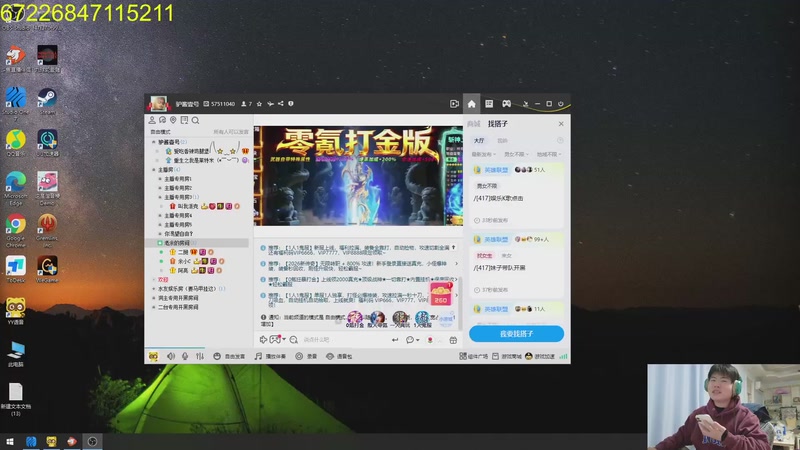Toggle the speaker volume icon in bottom bar
800x450 pixels.
pos(170,356)
